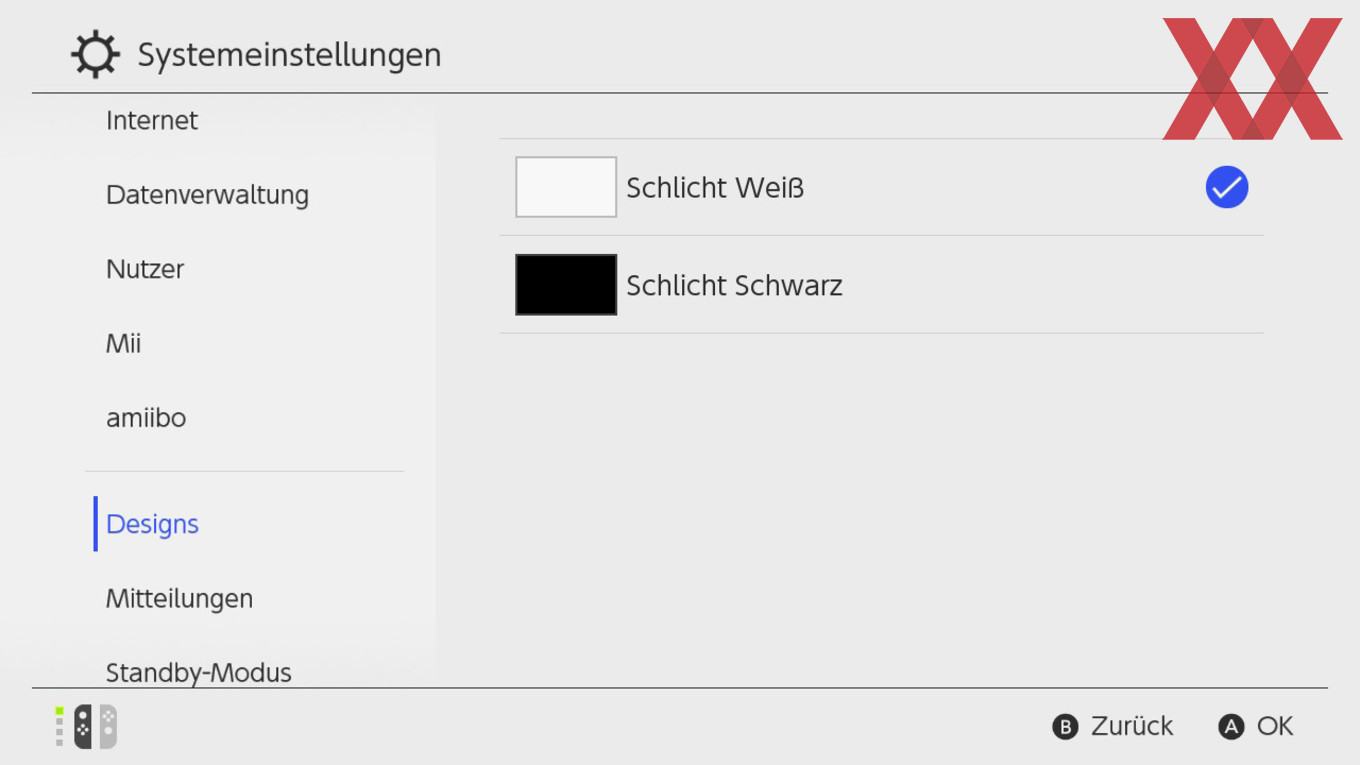Click the Joy-Con controller status icon

pos(87,727)
